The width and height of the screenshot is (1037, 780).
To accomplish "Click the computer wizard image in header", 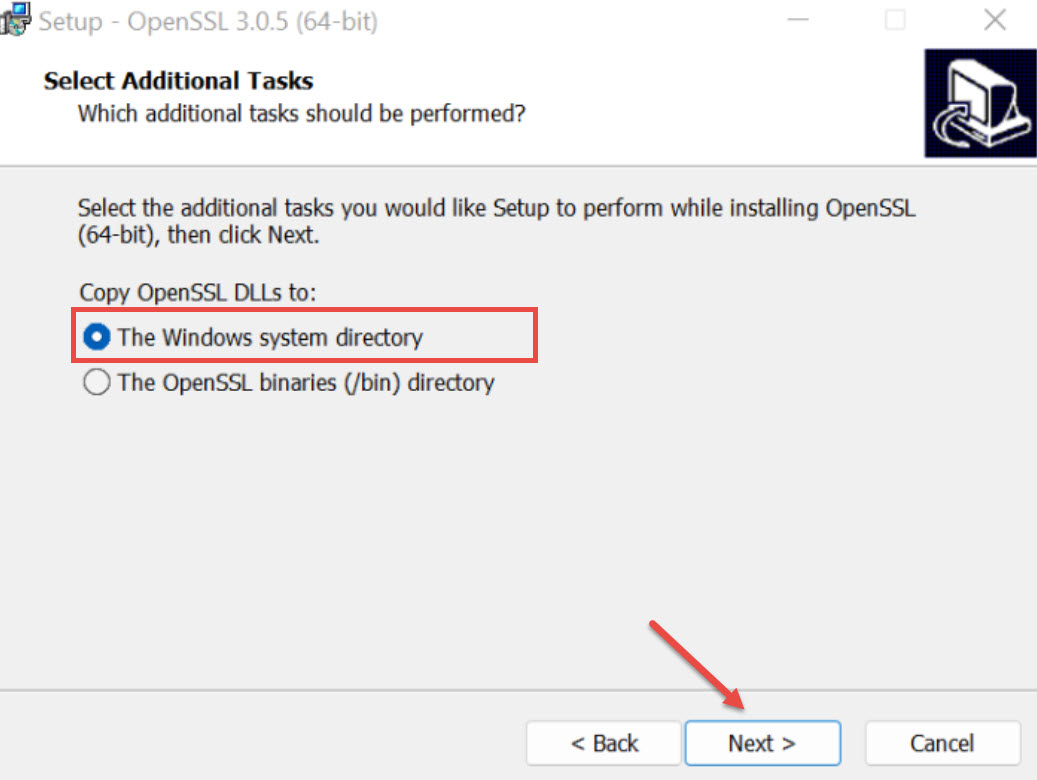I will 978,105.
